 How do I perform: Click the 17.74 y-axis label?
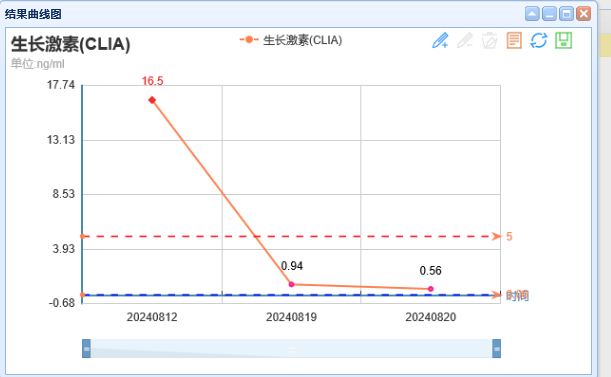coord(61,85)
